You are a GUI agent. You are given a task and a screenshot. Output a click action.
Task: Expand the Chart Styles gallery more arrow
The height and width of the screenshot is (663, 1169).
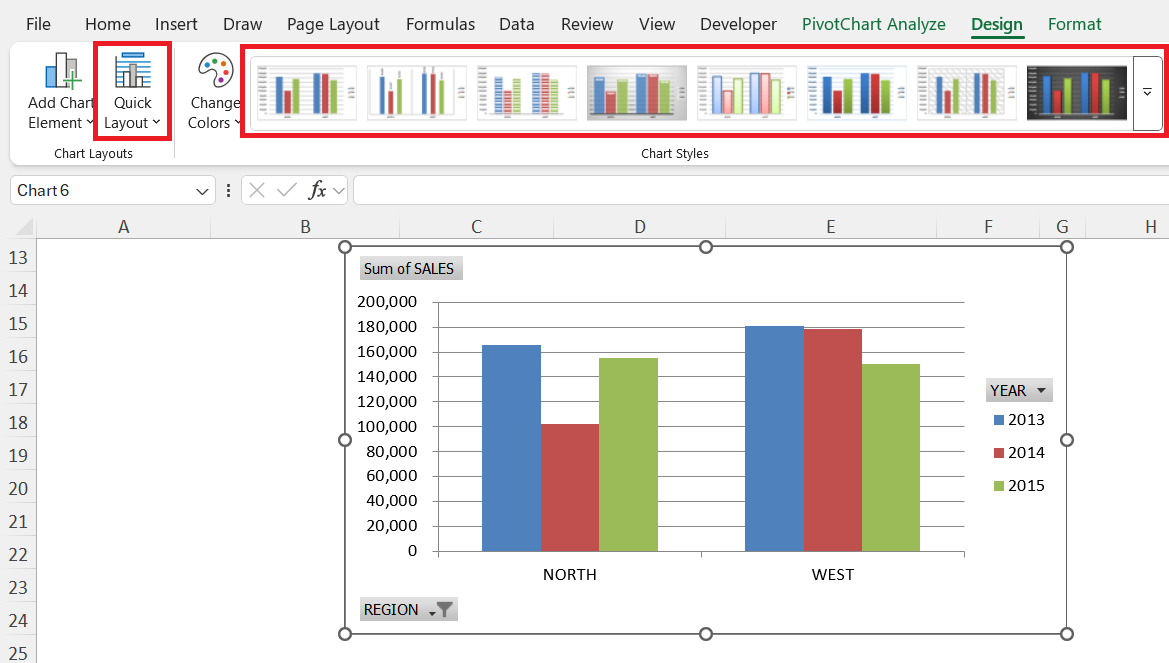(1147, 93)
